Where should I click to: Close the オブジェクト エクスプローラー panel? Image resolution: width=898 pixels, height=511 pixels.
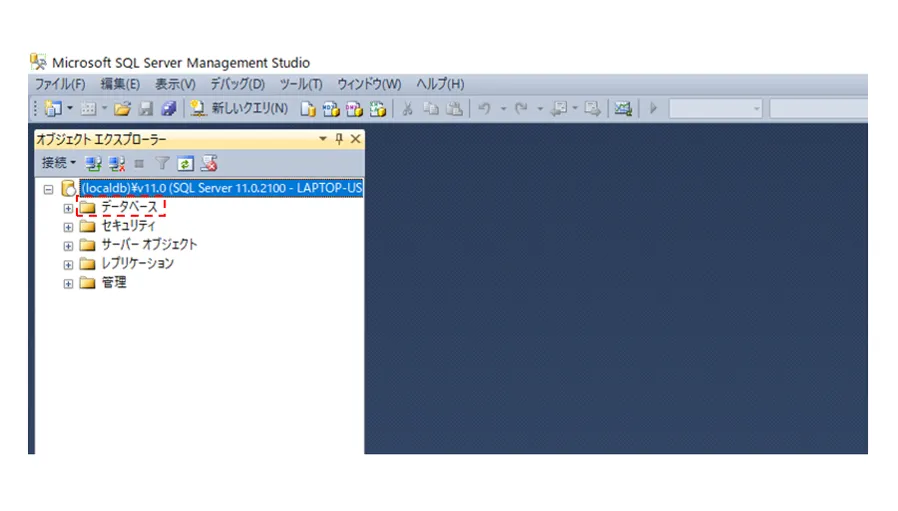pos(355,140)
